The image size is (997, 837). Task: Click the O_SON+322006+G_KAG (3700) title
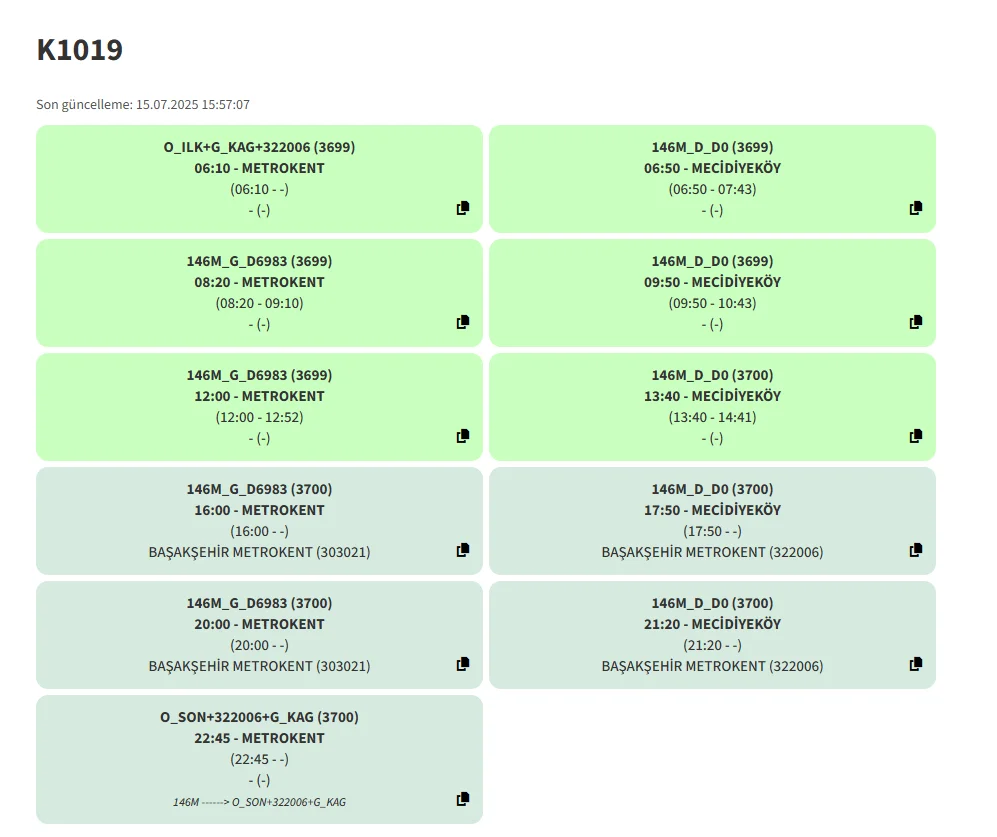click(x=259, y=717)
